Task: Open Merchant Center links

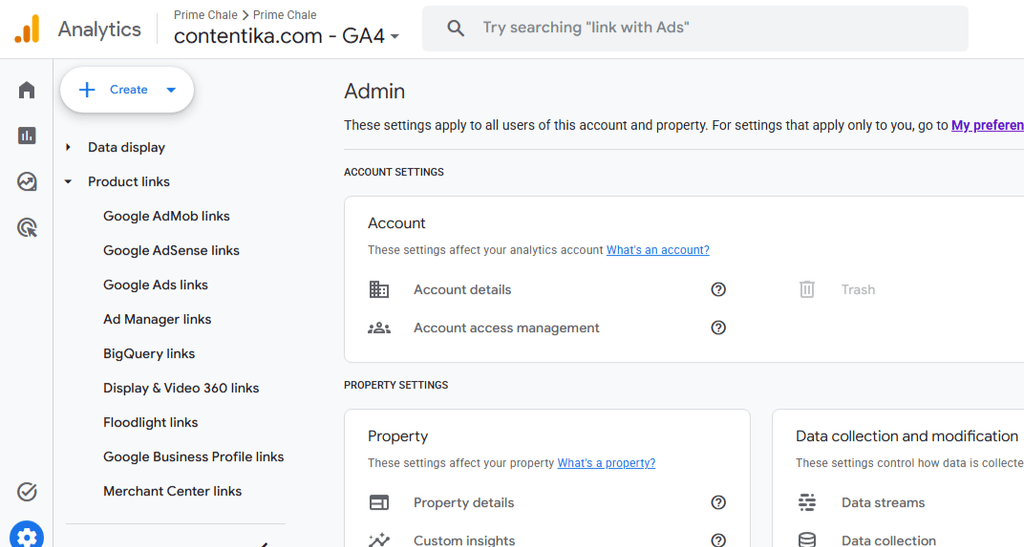Action: tap(172, 492)
